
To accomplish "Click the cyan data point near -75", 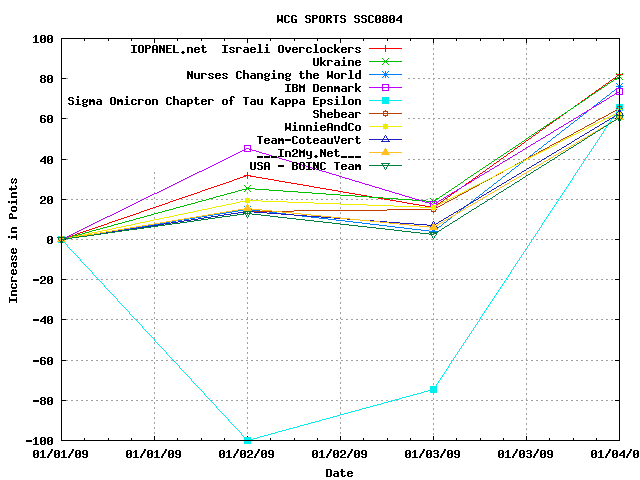I will coord(433,389).
